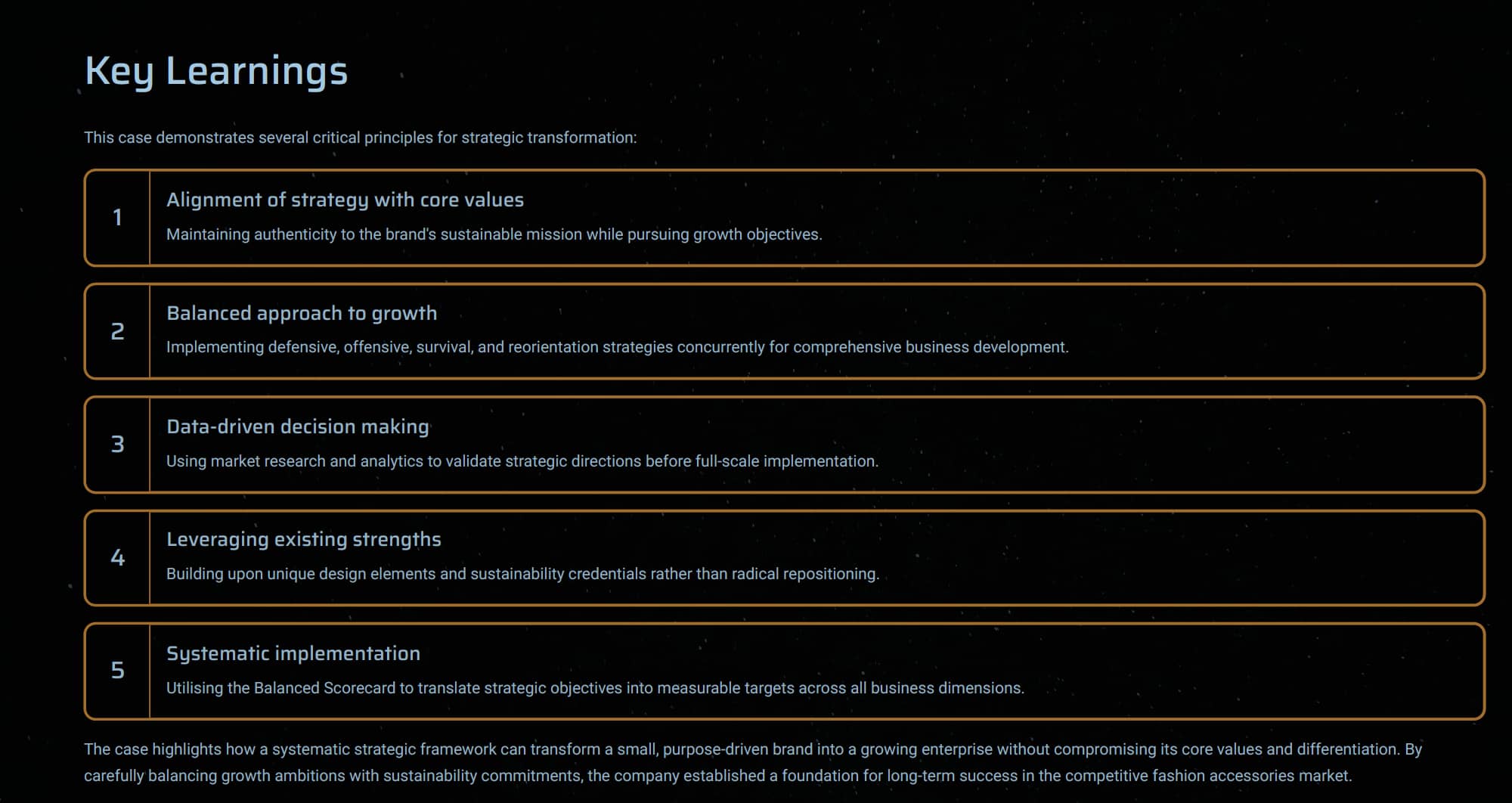Click the 'Using market research' description text
1512x803 pixels.
coord(522,461)
